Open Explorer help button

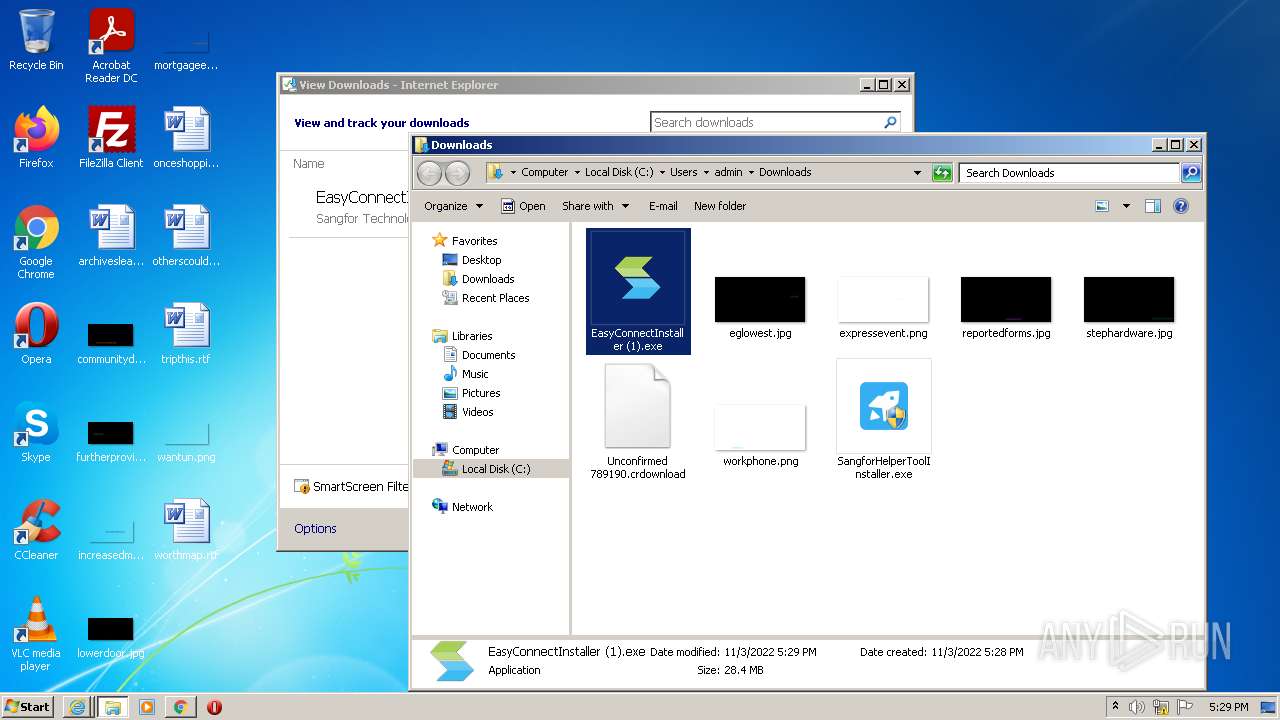(1181, 206)
